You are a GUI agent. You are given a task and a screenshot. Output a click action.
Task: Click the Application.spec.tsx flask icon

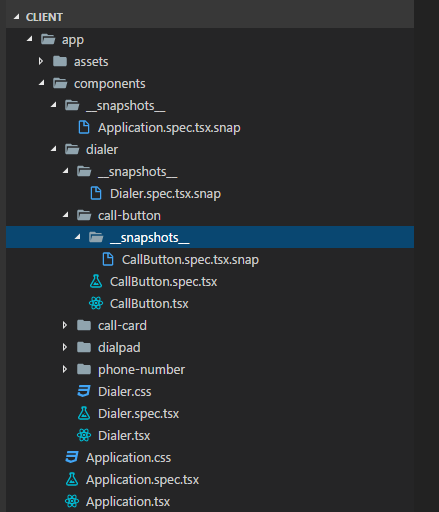point(72,479)
